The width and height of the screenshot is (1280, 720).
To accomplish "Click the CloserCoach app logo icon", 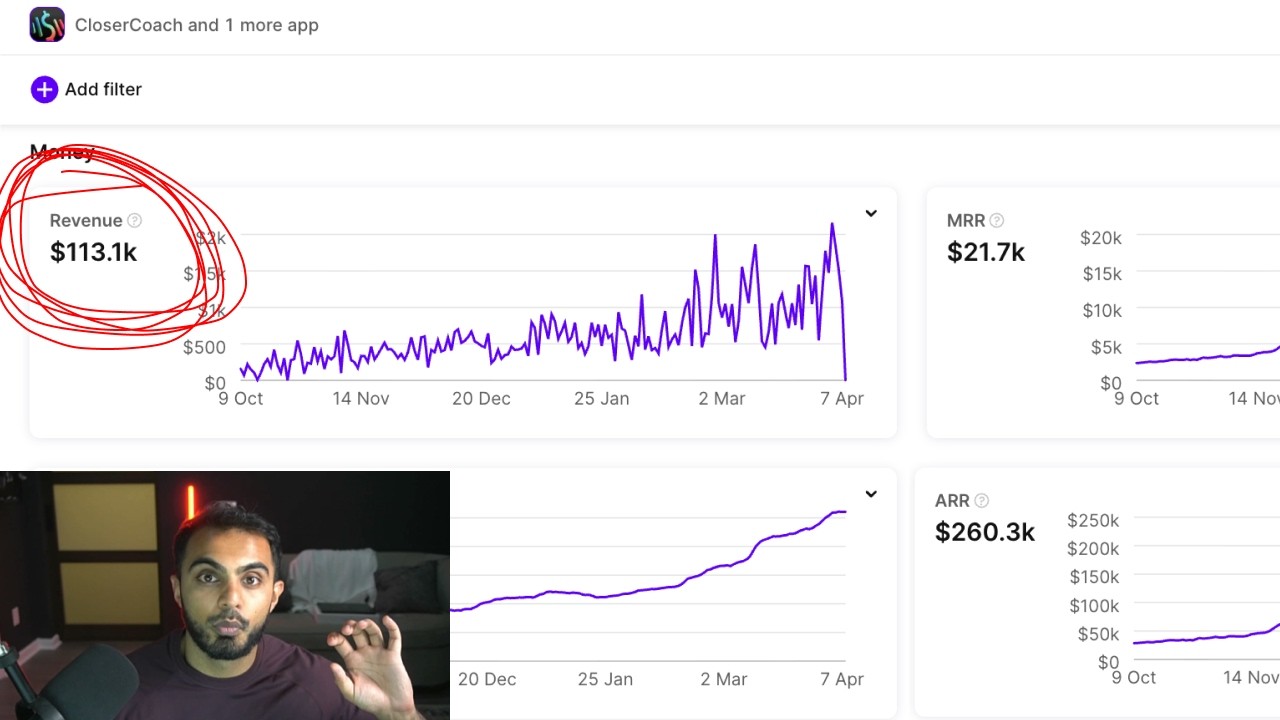I will [x=47, y=25].
